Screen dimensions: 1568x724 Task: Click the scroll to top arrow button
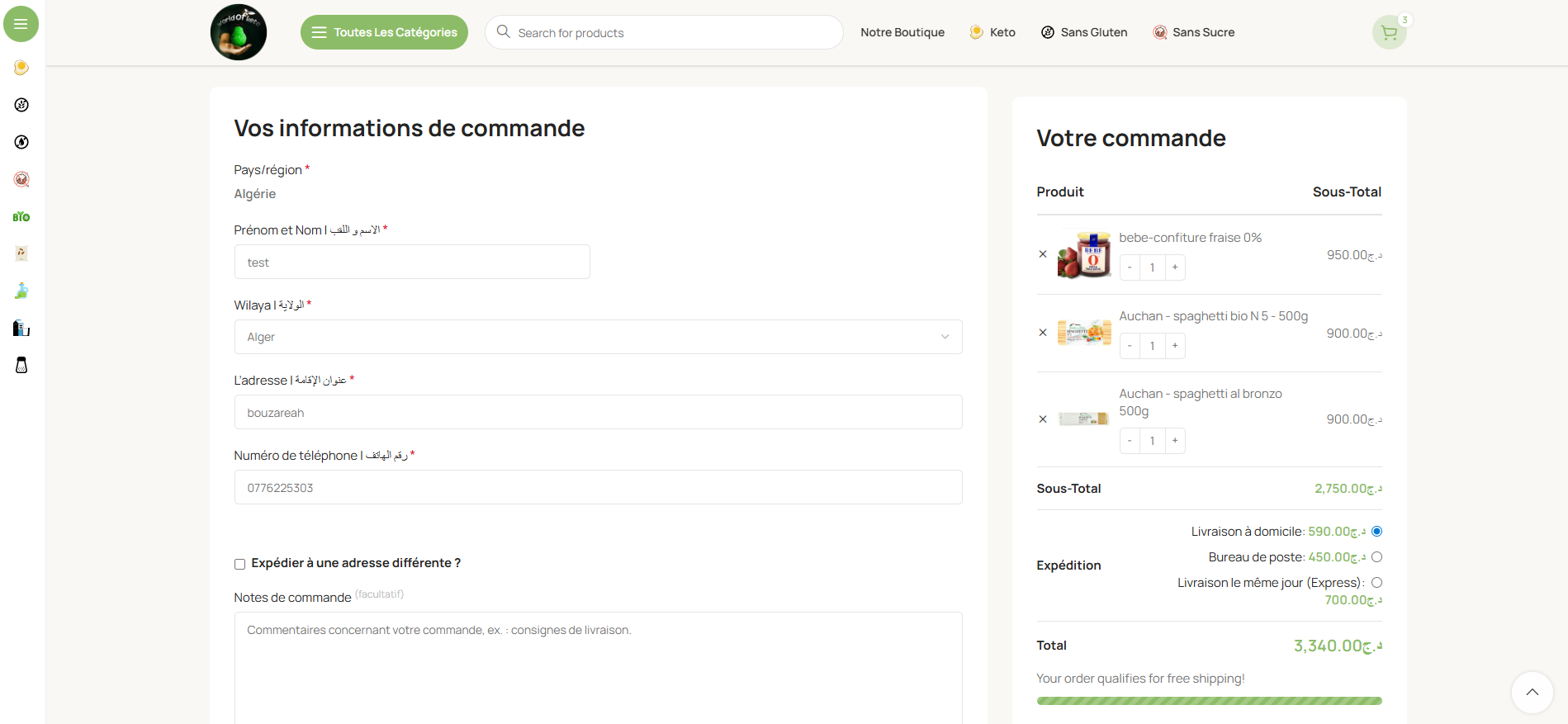tap(1532, 692)
